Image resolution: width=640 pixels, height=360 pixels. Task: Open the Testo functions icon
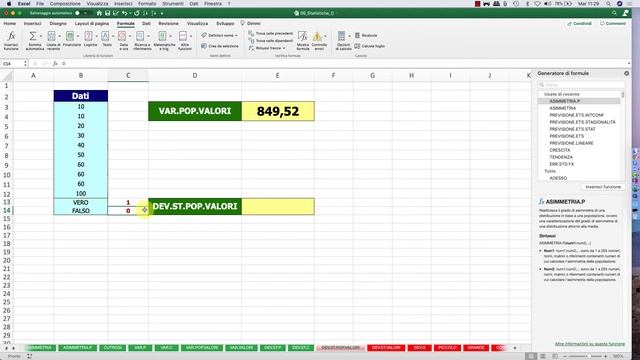click(x=105, y=36)
